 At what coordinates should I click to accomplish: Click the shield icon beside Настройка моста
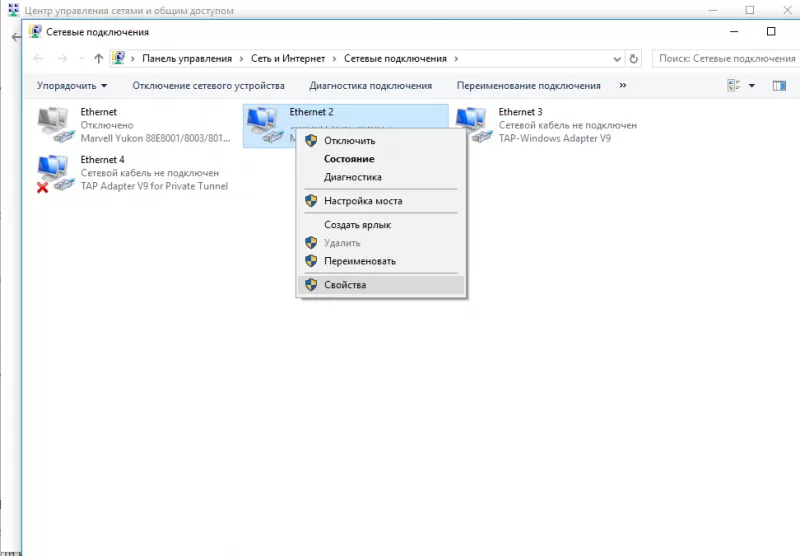(x=311, y=201)
